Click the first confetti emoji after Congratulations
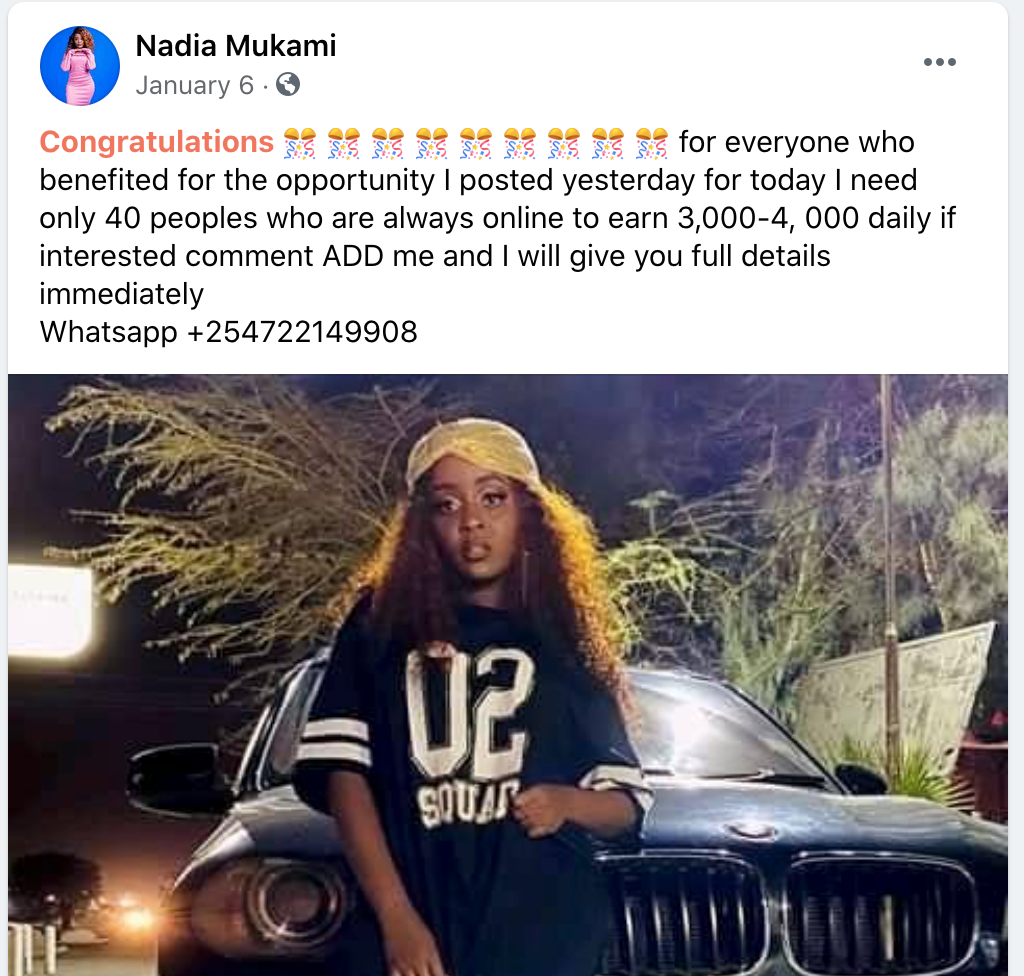Screen dimensions: 1024x976 pos(300,143)
